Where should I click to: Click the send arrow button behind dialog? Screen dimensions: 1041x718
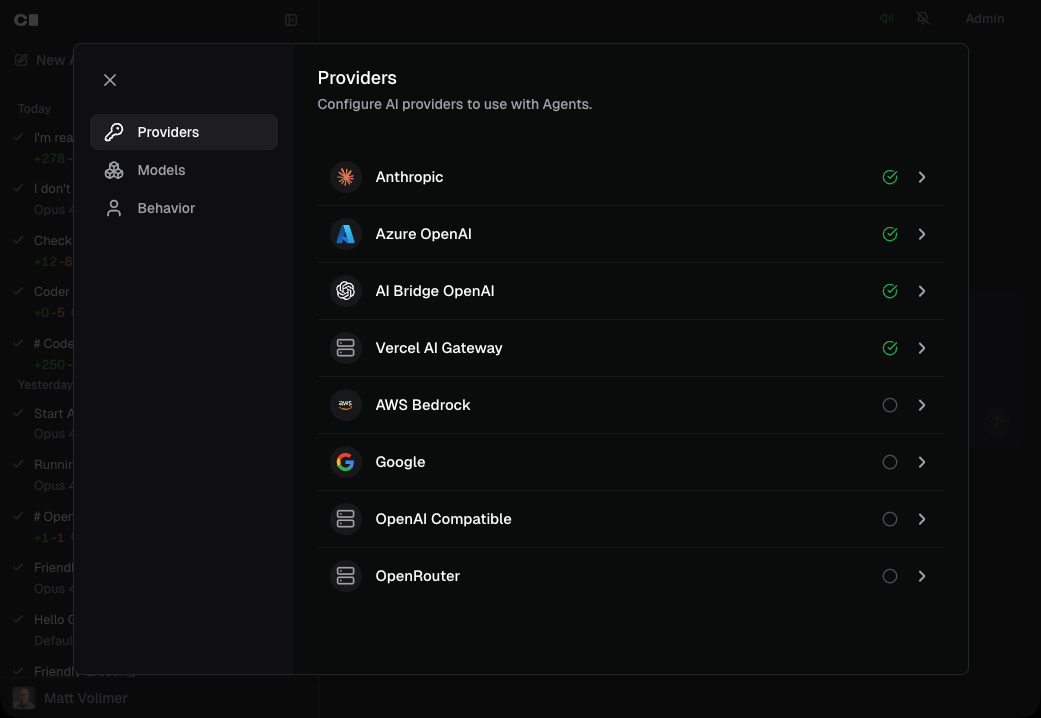click(x=997, y=422)
